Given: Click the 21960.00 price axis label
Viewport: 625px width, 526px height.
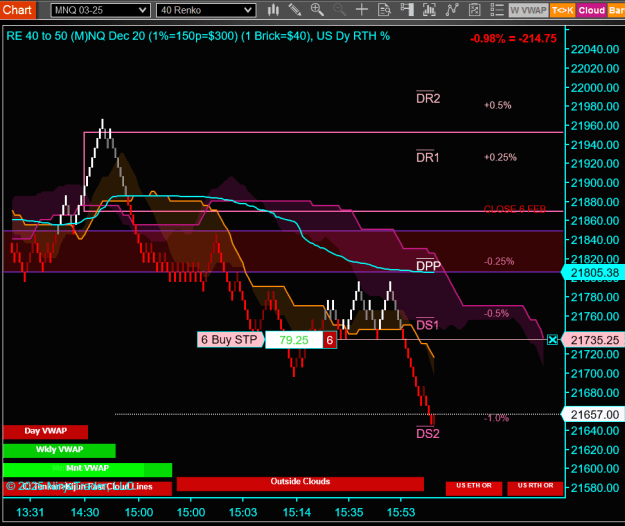Looking at the screenshot, I should tap(595, 126).
